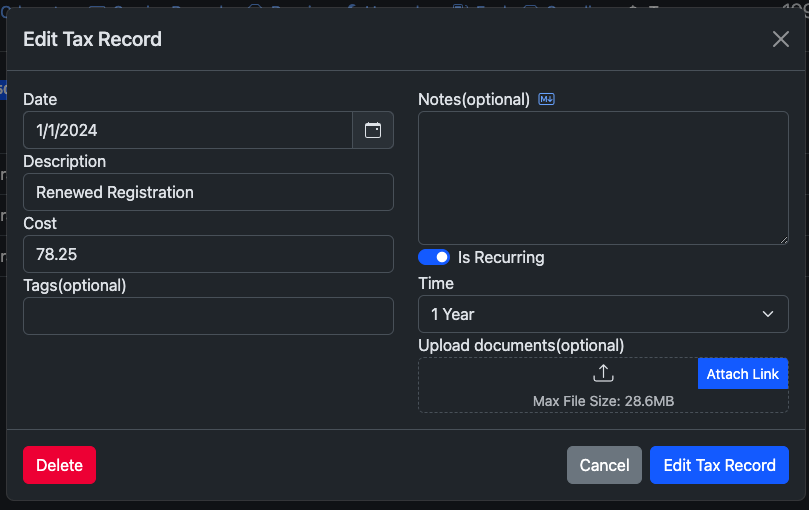
Task: Select the Tags optional input
Action: pos(208,316)
